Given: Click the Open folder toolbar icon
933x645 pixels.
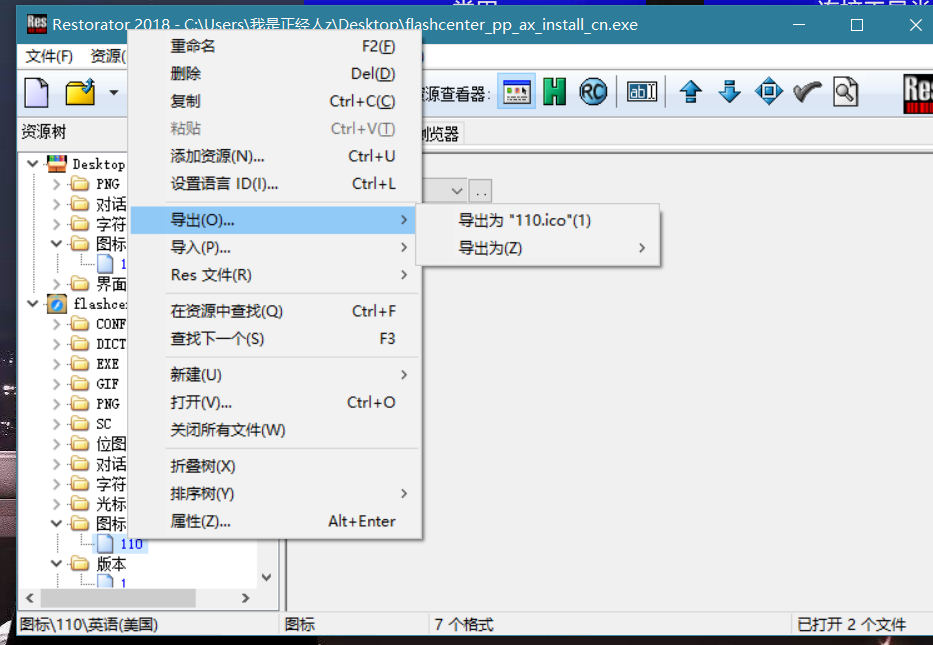Looking at the screenshot, I should click(80, 92).
